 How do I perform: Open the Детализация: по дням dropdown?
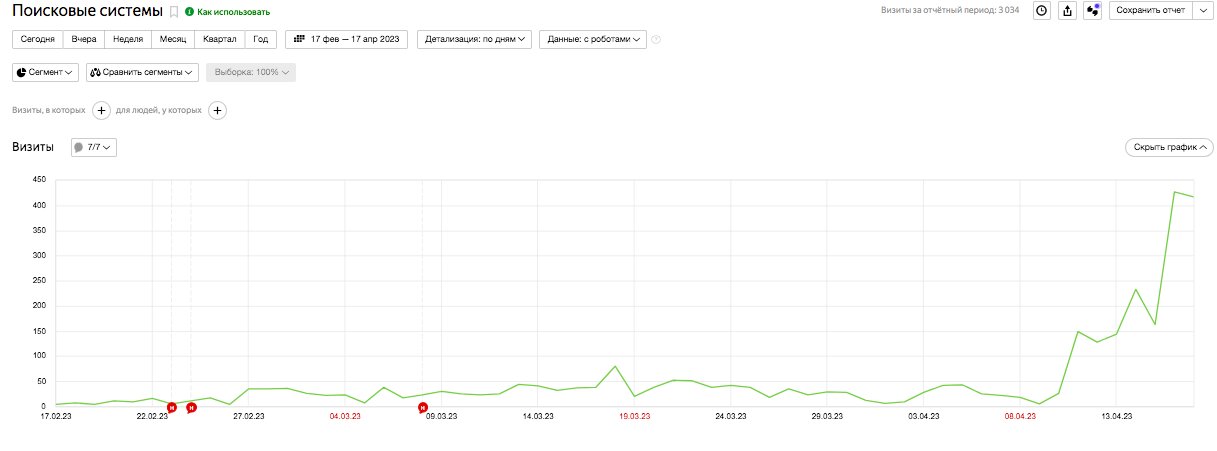[x=473, y=40]
